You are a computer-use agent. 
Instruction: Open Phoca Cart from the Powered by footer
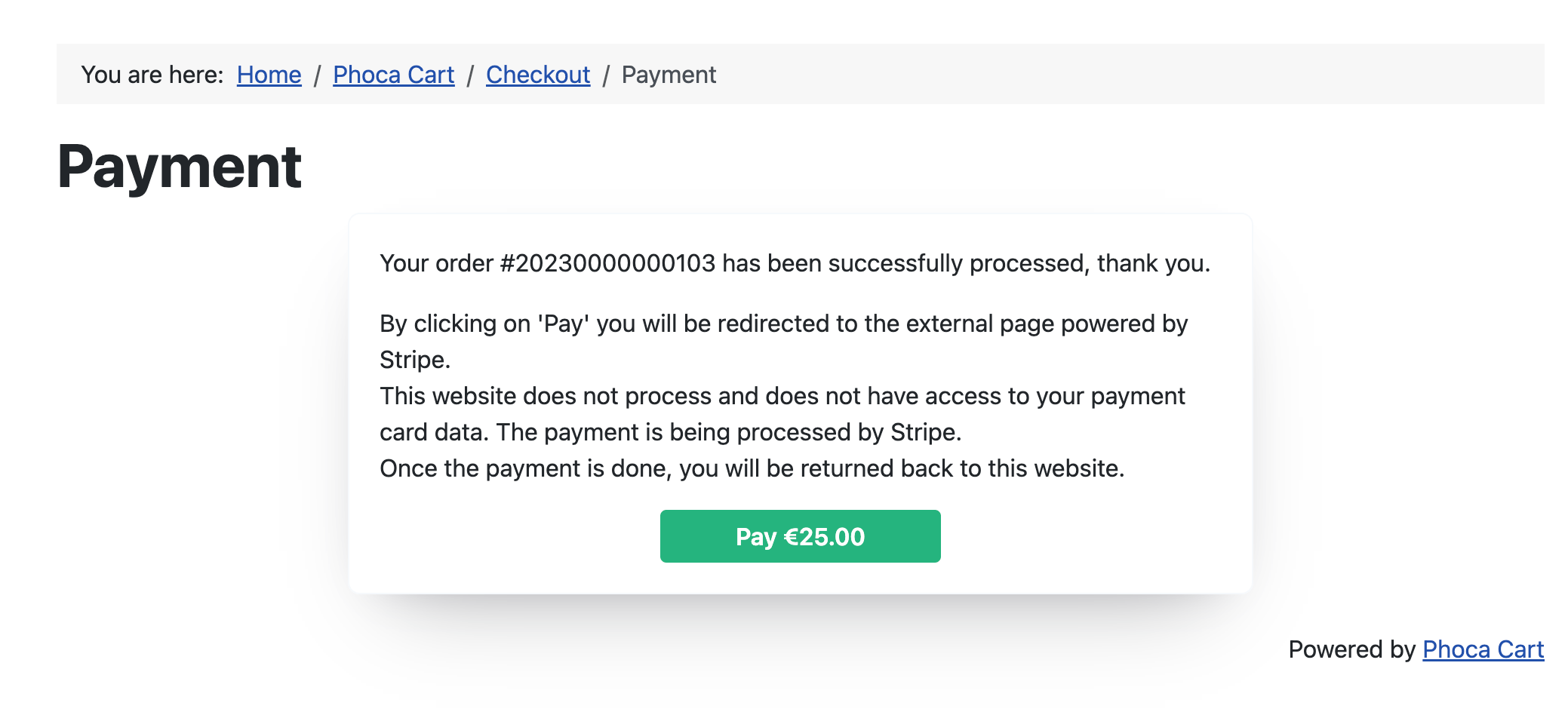pyautogui.click(x=1483, y=649)
